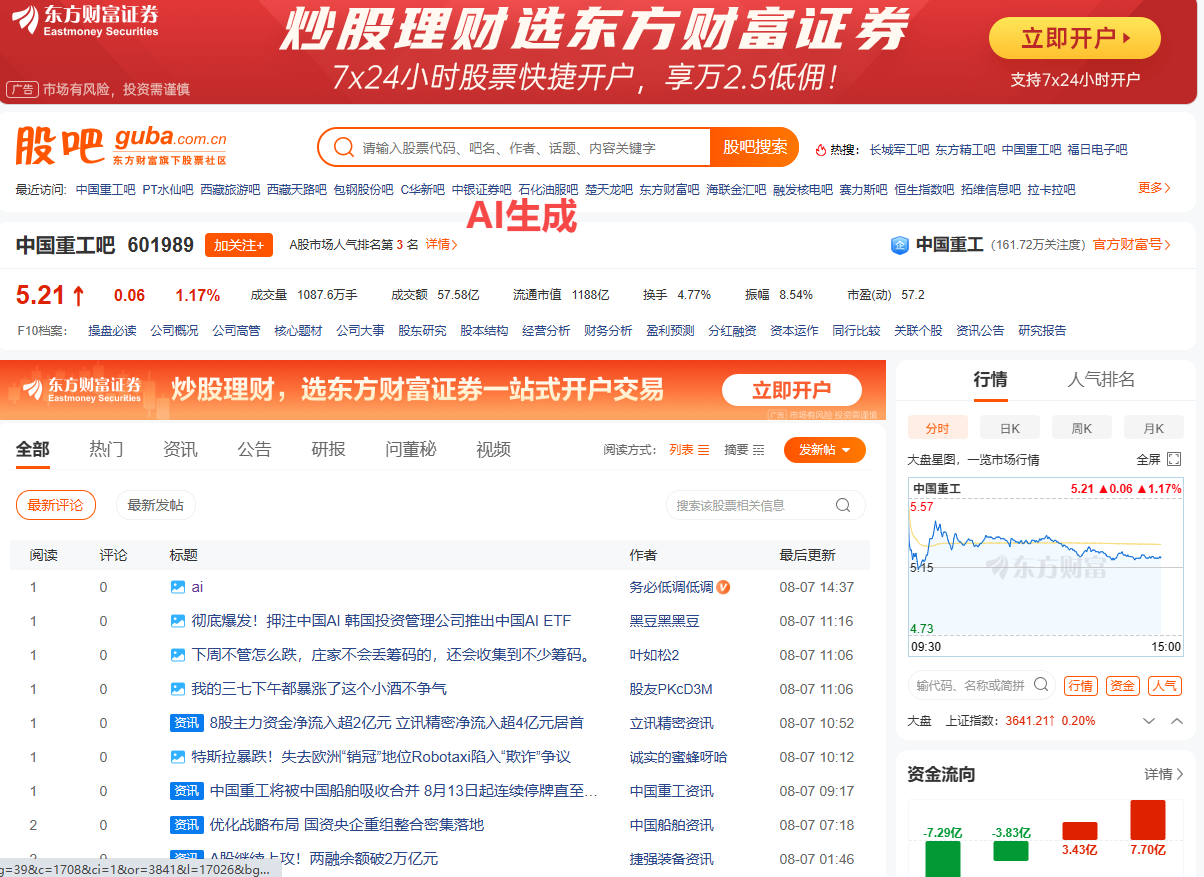
Task: Switch to the 研报 tab
Action: click(x=328, y=449)
